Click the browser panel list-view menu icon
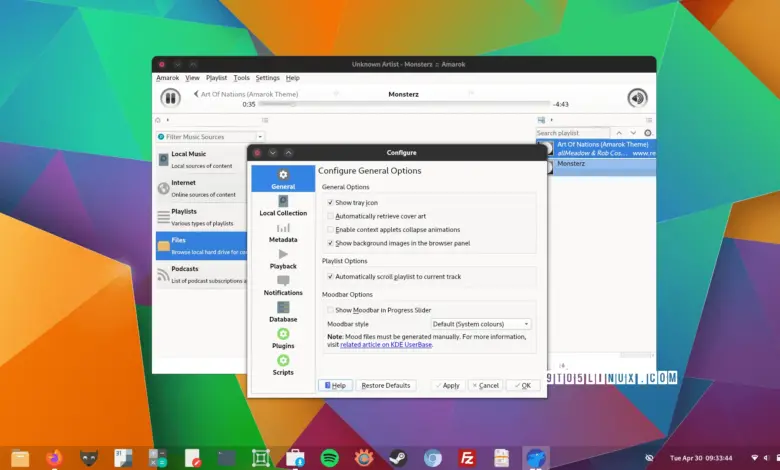This screenshot has height=470, width=780. coord(265,120)
